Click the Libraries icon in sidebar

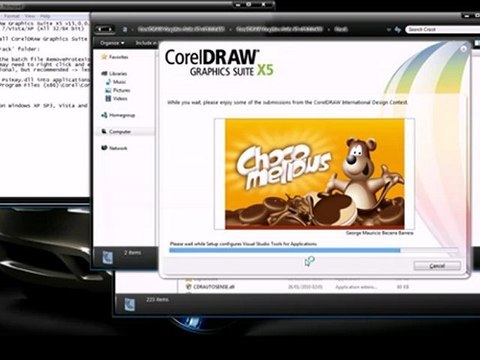[104, 73]
